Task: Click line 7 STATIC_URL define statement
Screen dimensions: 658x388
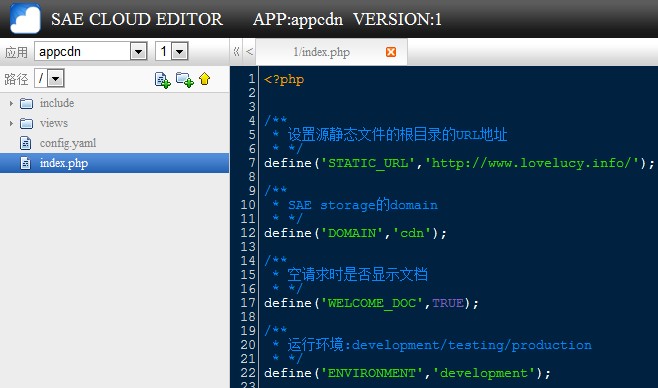Action: click(x=459, y=163)
